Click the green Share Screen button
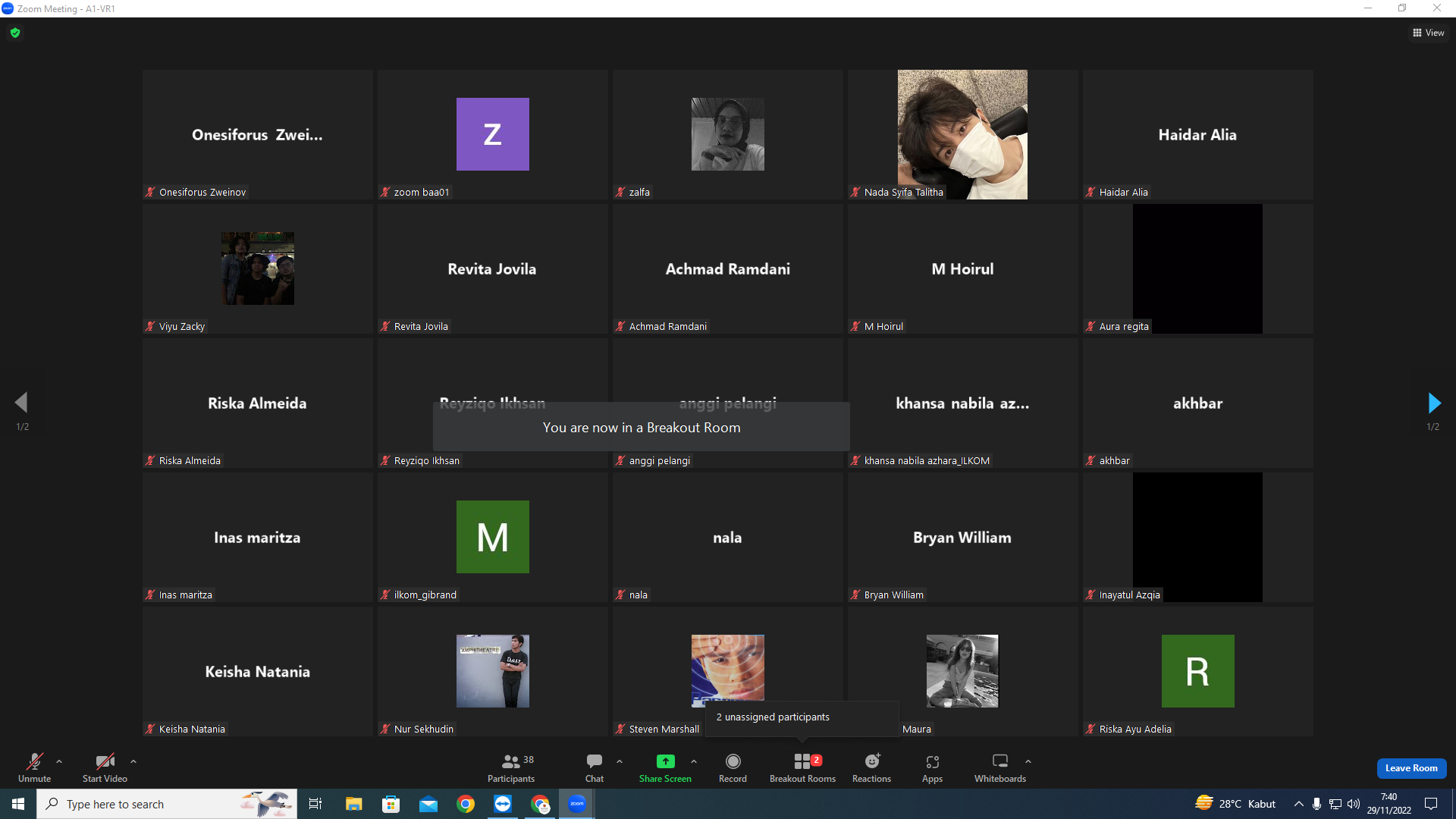The width and height of the screenshot is (1456, 819). pos(665,767)
